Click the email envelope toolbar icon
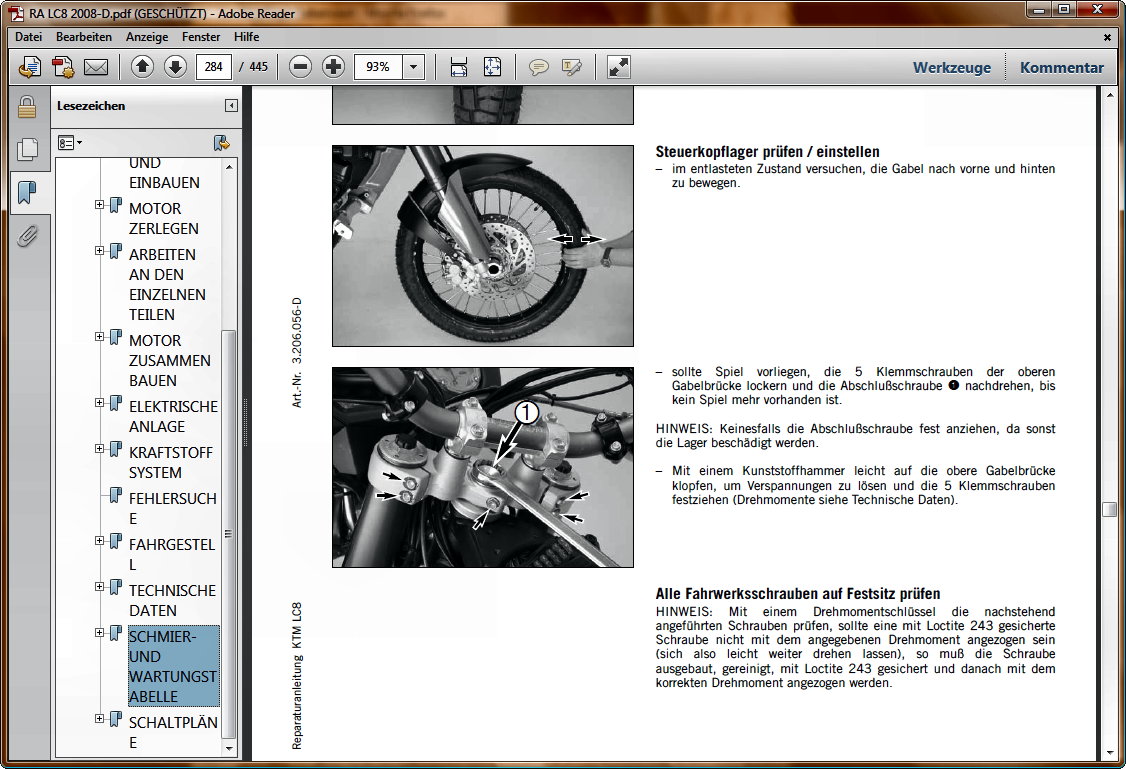 [x=96, y=68]
